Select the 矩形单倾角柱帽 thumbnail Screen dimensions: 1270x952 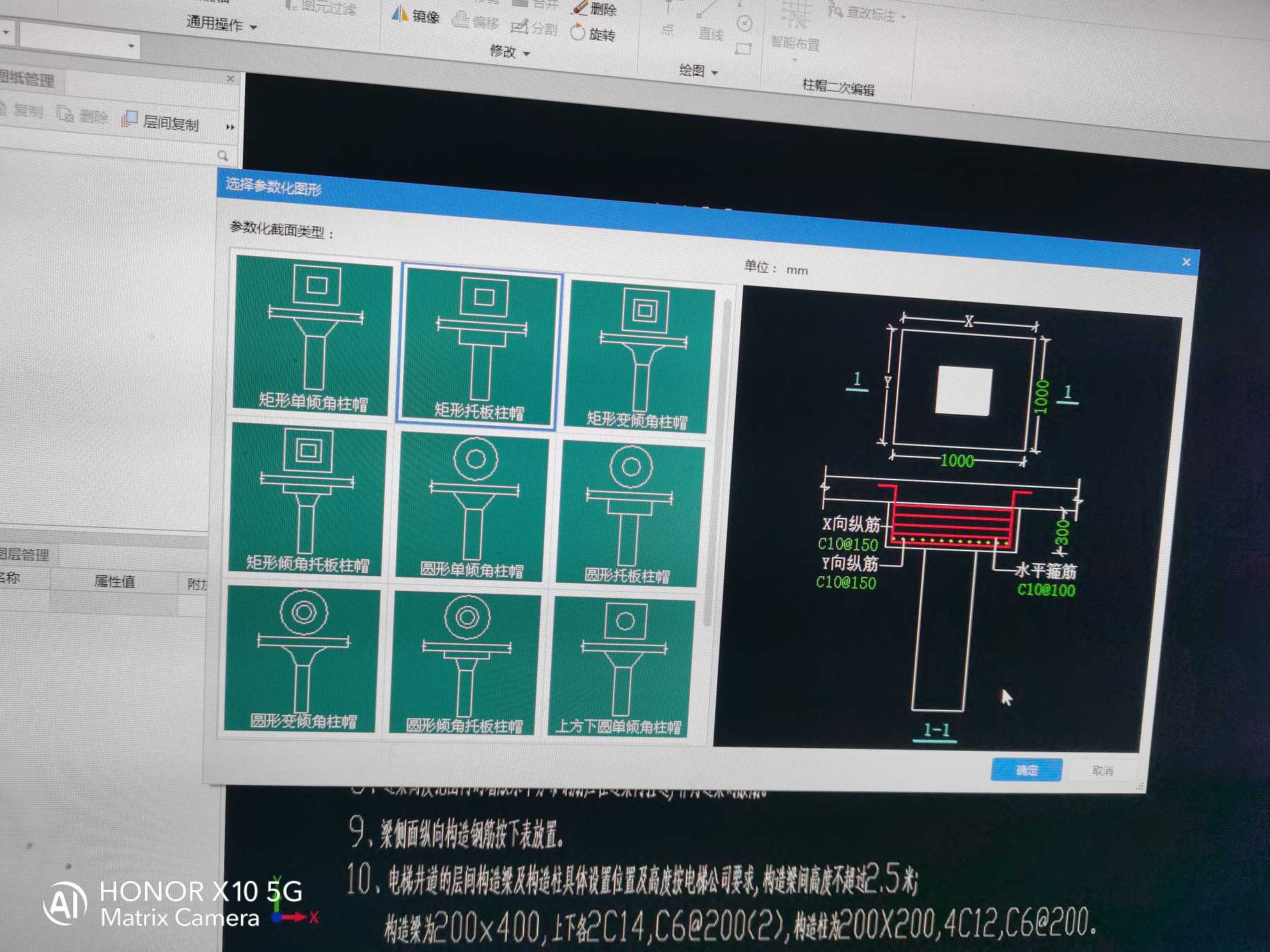tap(312, 335)
